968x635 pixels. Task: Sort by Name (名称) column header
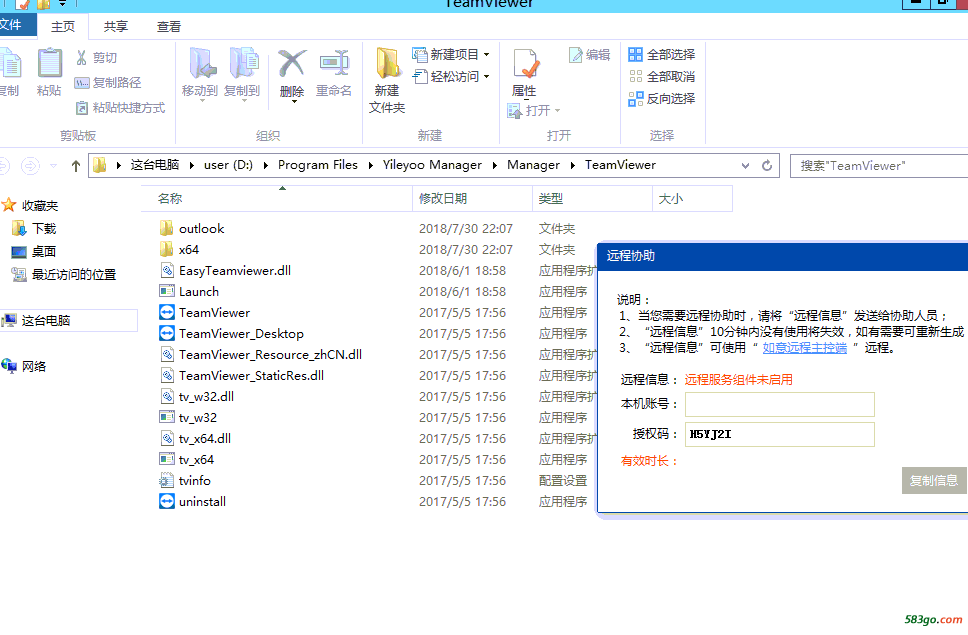point(277,199)
